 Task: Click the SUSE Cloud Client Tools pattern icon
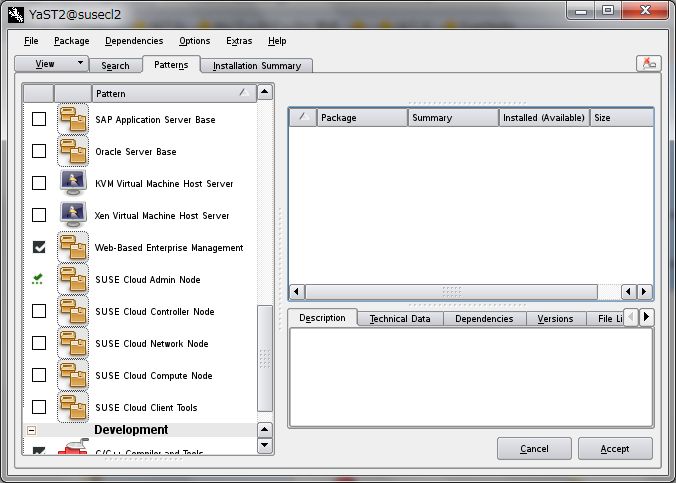[x=73, y=407]
